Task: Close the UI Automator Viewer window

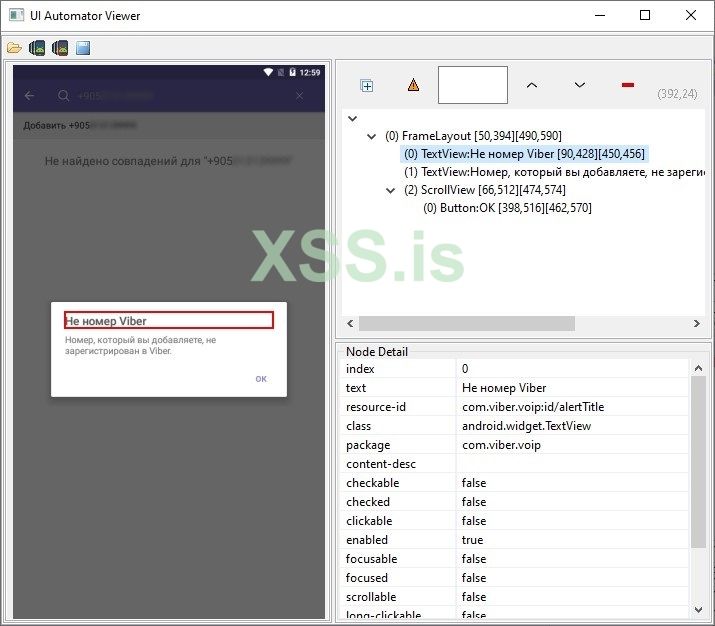Action: pyautogui.click(x=691, y=15)
